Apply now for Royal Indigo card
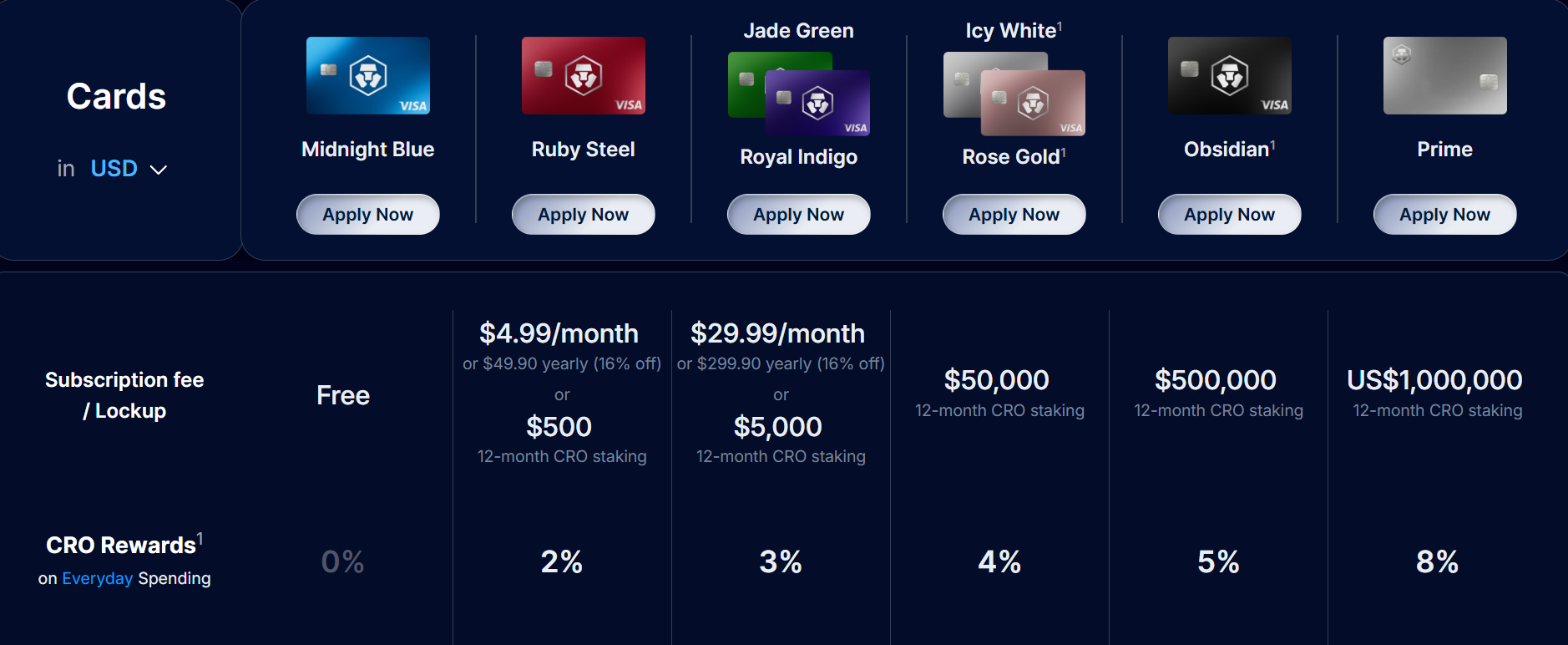The image size is (1568, 645). [x=799, y=215]
